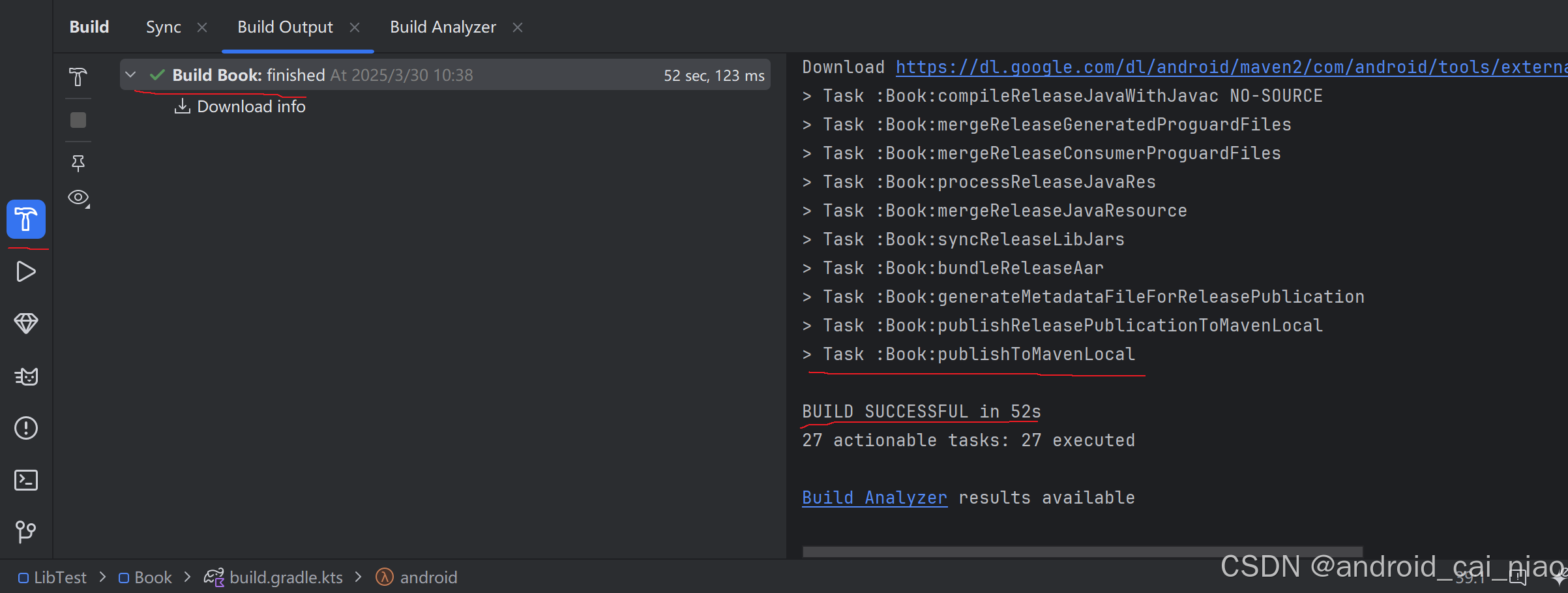The height and width of the screenshot is (593, 1568).
Task: Open the Logcat tool window
Action: [x=26, y=376]
